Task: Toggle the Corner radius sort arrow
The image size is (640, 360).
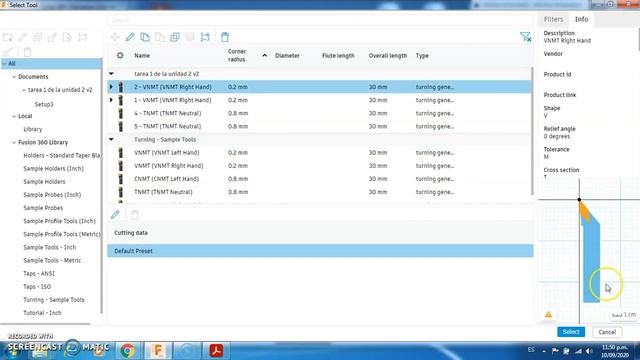Action: 264,55
